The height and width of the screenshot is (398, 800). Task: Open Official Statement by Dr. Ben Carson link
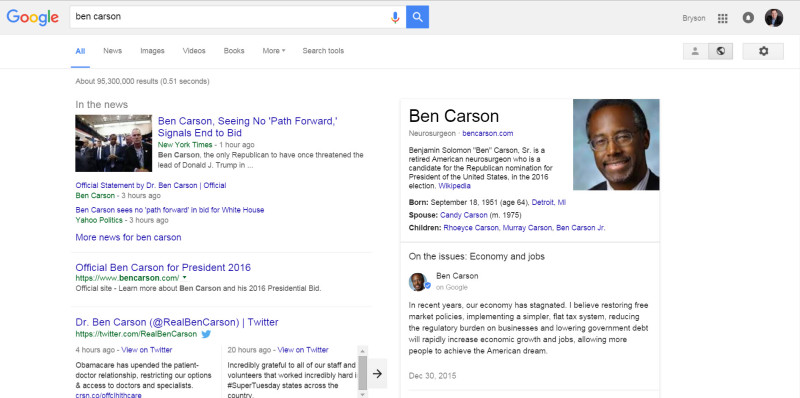tap(151, 185)
